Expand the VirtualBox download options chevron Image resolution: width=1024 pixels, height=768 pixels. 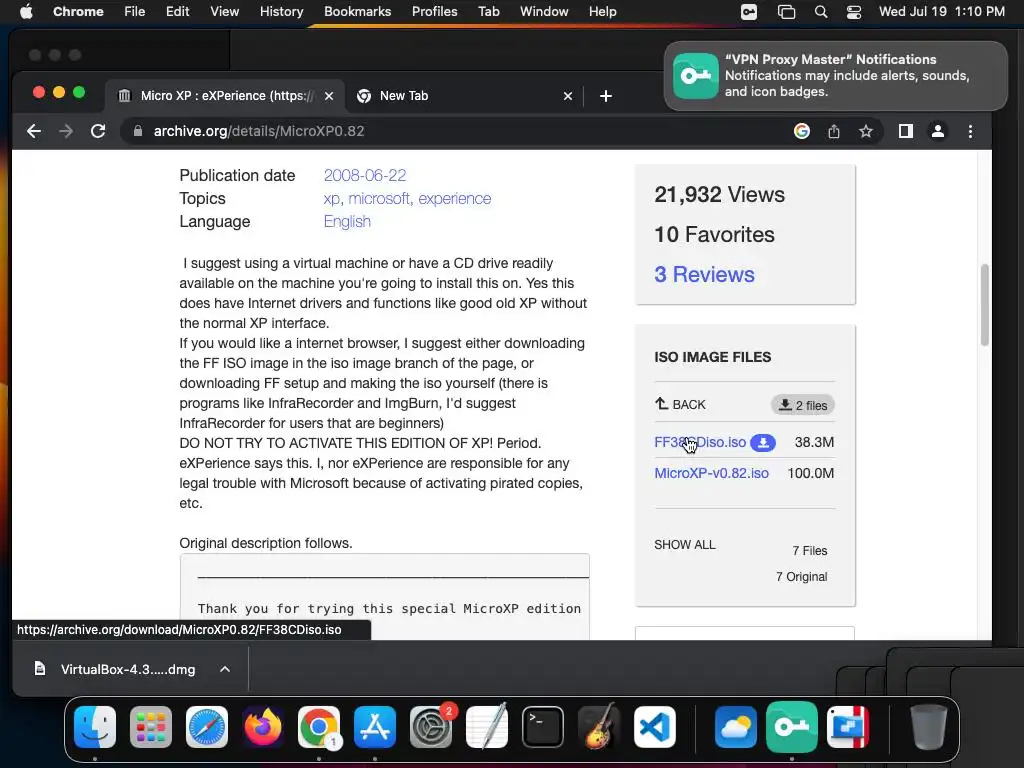tap(225, 669)
